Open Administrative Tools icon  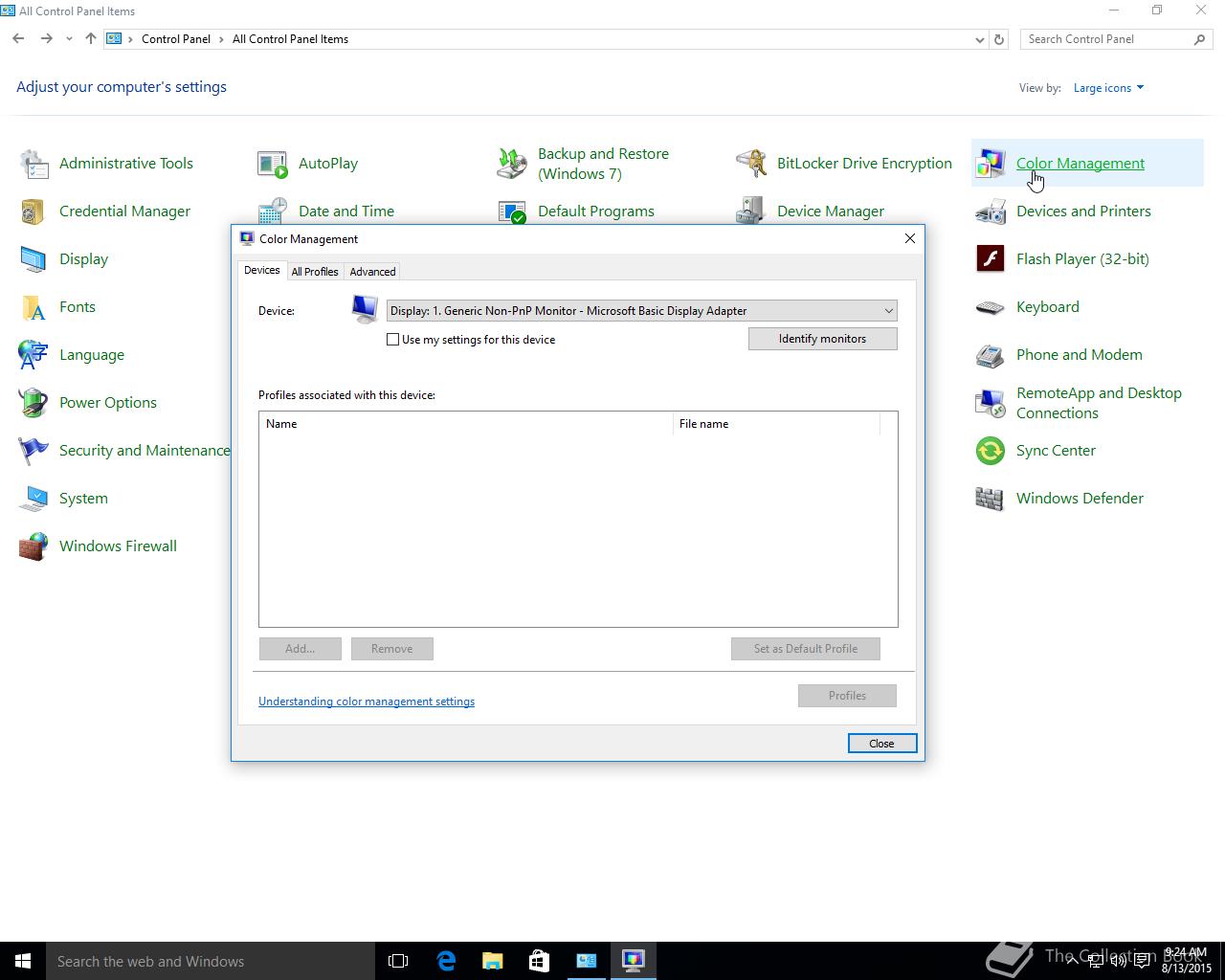coord(33,164)
